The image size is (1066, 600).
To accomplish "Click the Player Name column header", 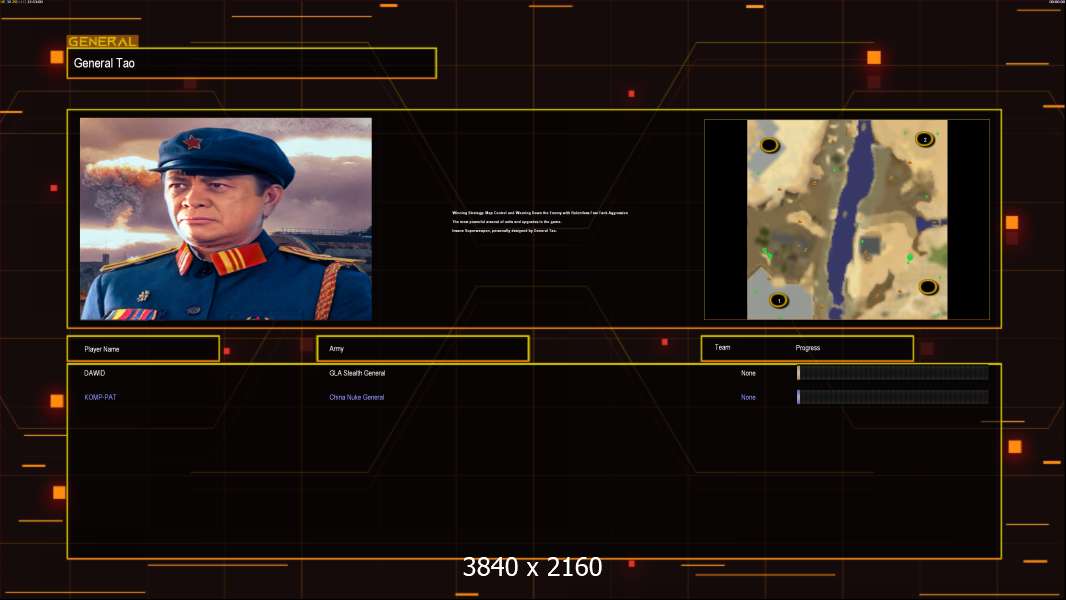I will (x=143, y=349).
